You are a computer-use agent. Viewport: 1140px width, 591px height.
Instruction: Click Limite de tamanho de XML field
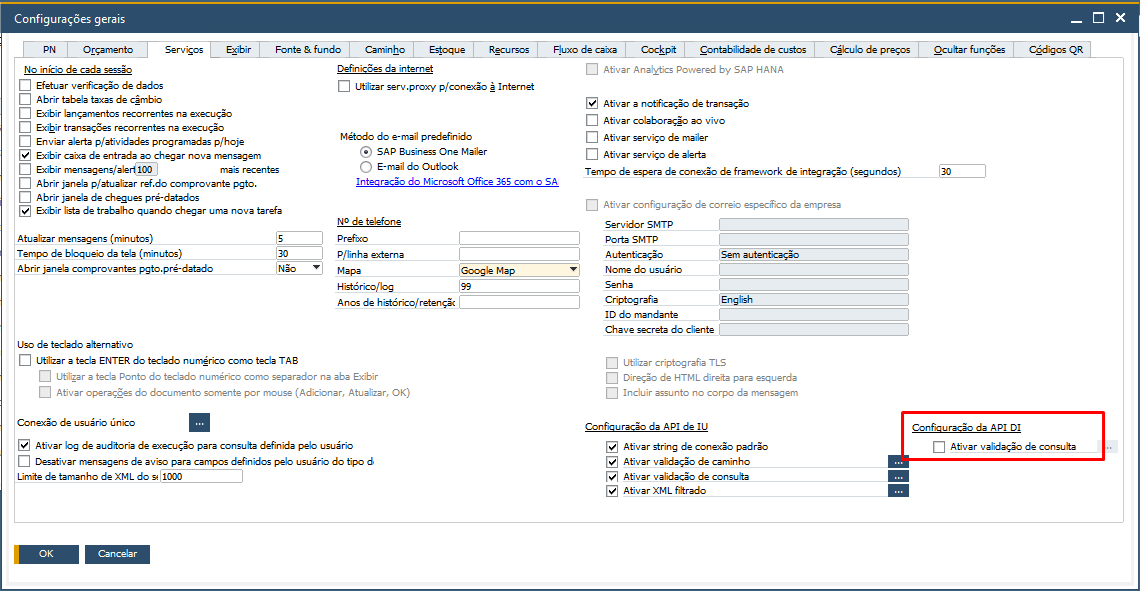point(201,477)
